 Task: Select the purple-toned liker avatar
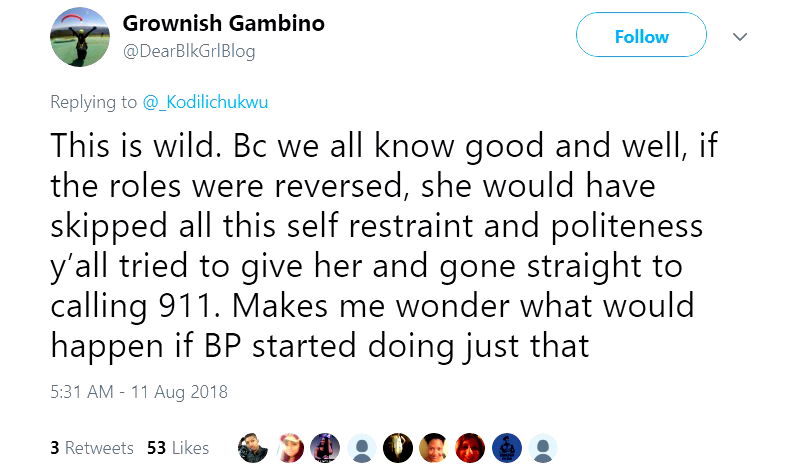tap(325, 448)
